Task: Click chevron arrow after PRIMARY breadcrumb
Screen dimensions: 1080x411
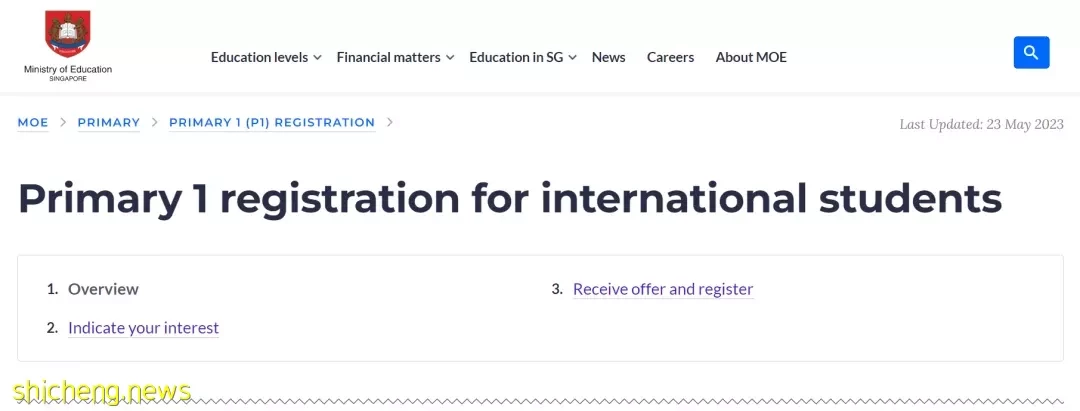Action: click(x=155, y=123)
